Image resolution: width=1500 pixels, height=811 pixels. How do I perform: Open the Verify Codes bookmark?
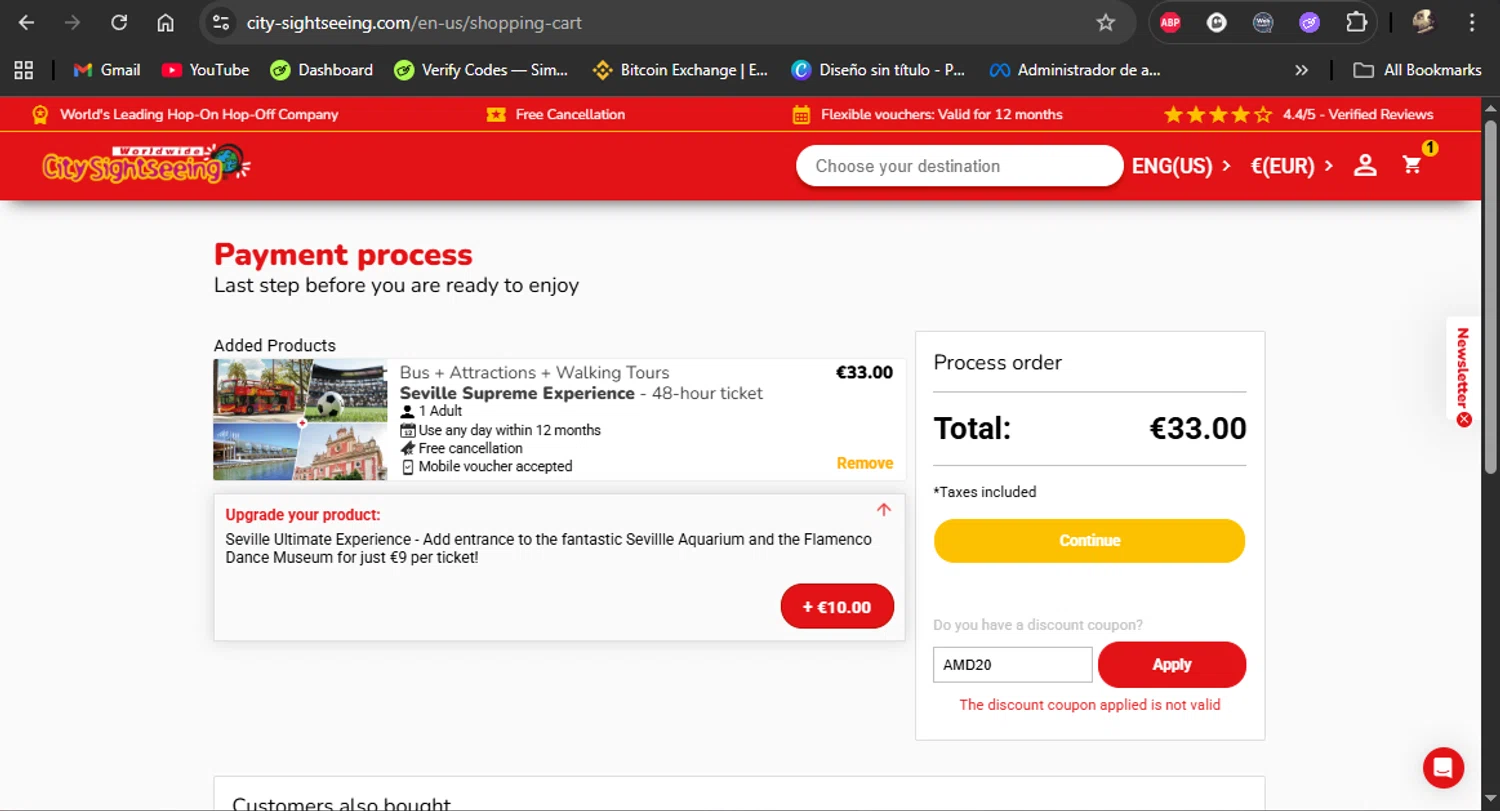[481, 70]
